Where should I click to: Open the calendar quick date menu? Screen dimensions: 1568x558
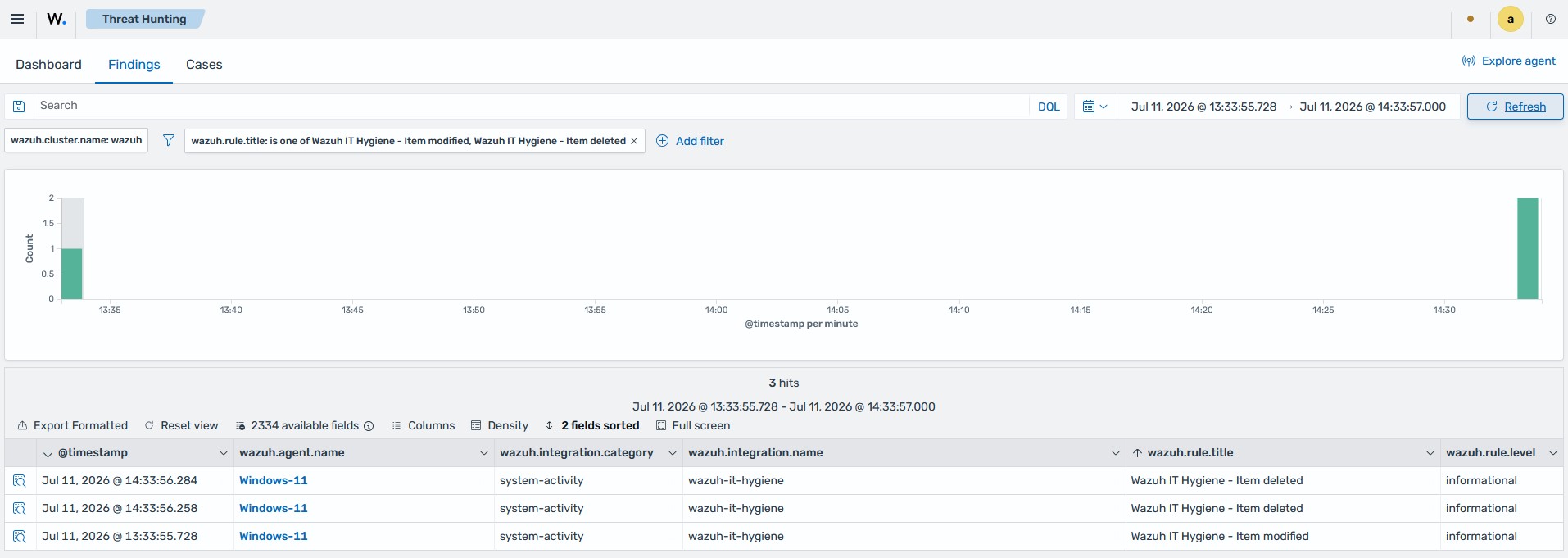[x=1094, y=107]
